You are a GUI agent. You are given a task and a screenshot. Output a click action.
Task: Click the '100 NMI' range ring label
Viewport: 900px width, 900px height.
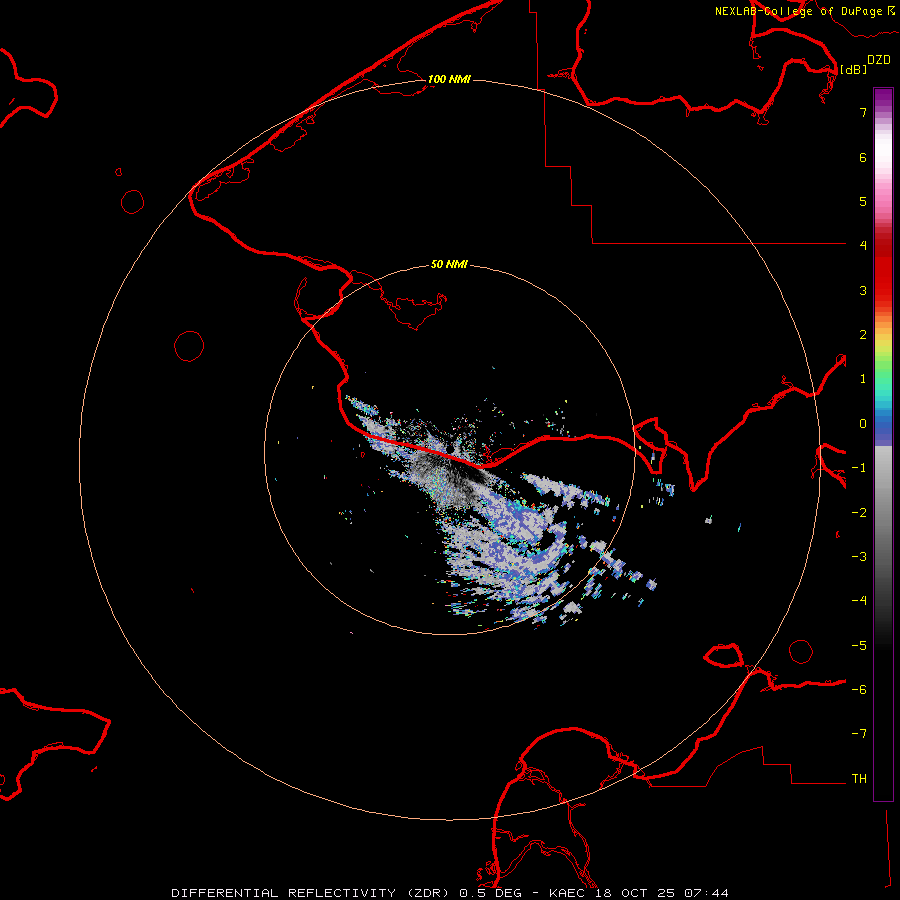(449, 79)
